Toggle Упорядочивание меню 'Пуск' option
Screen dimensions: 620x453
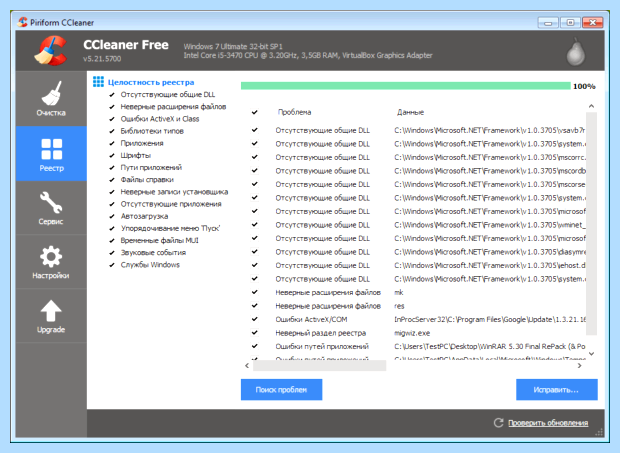(x=112, y=228)
